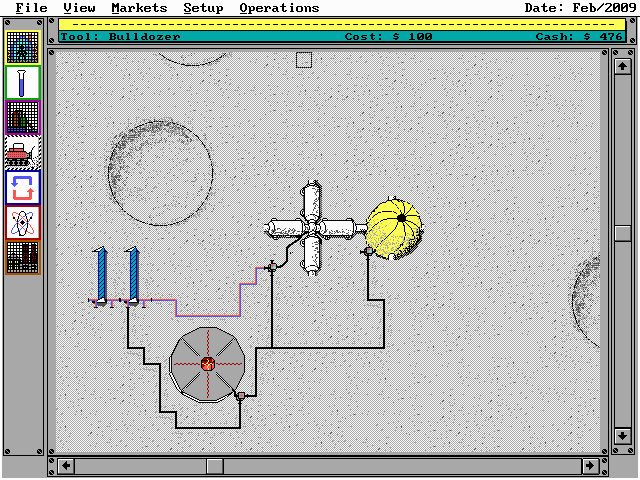This screenshot has width=640, height=480.
Task: Click the scroll left arrow button
Action: (66, 465)
